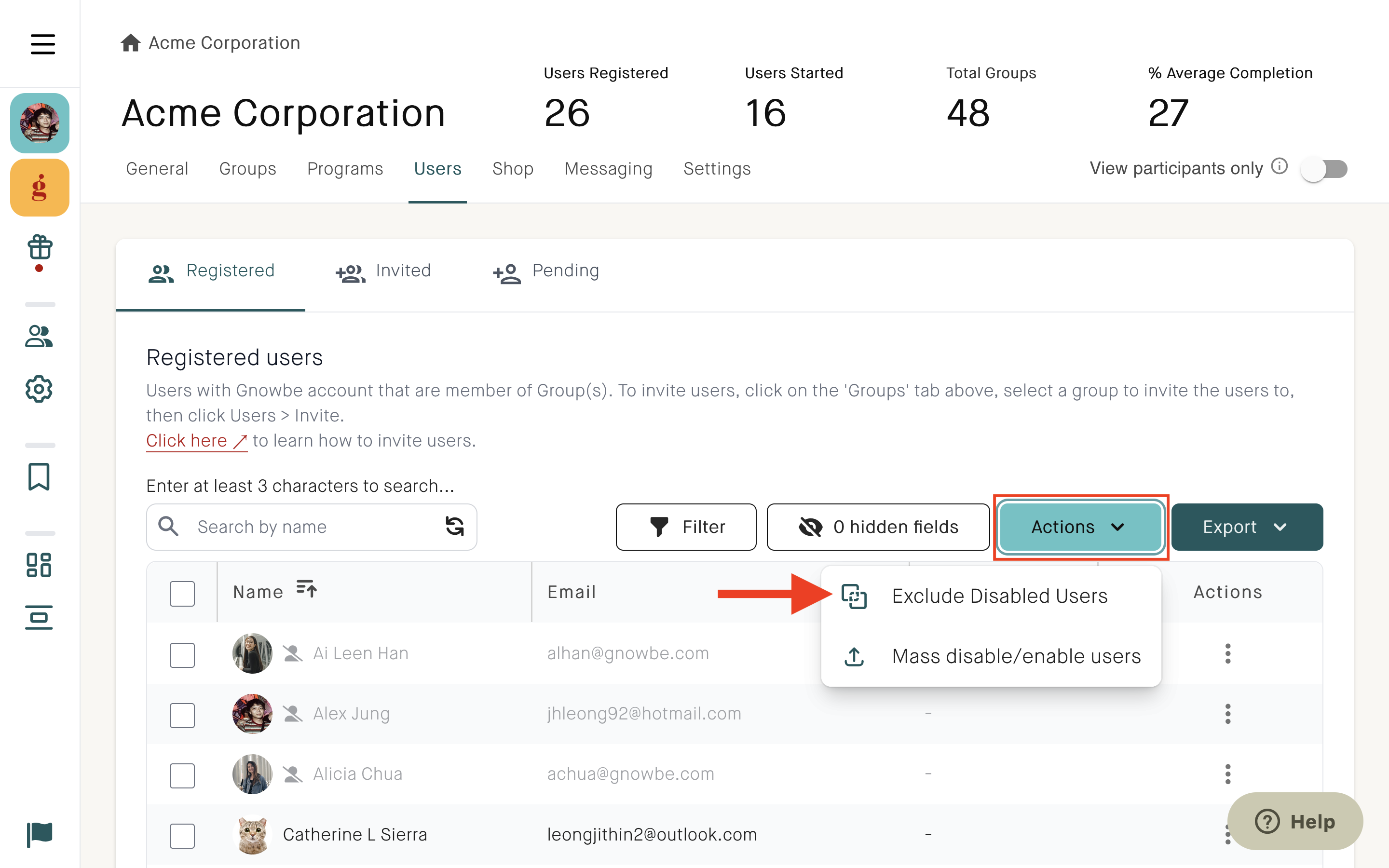Check the box for Alicia Chua
1389x868 pixels.
[x=182, y=775]
